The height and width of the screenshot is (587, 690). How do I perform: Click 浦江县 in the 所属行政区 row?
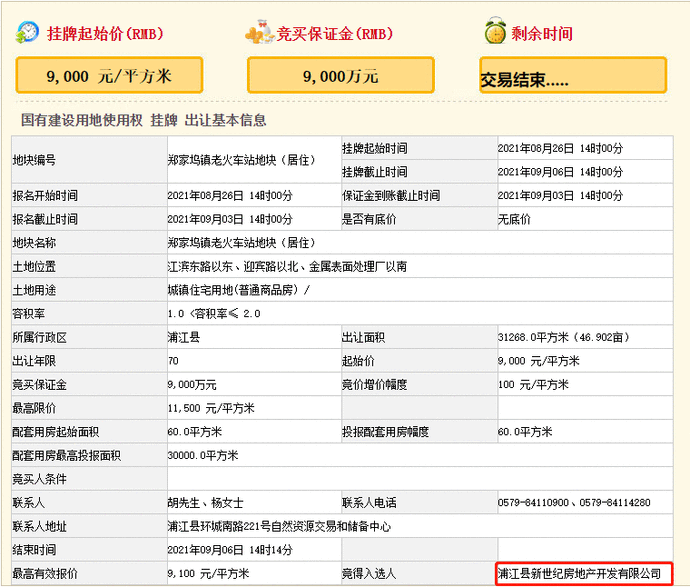pyautogui.click(x=184, y=337)
